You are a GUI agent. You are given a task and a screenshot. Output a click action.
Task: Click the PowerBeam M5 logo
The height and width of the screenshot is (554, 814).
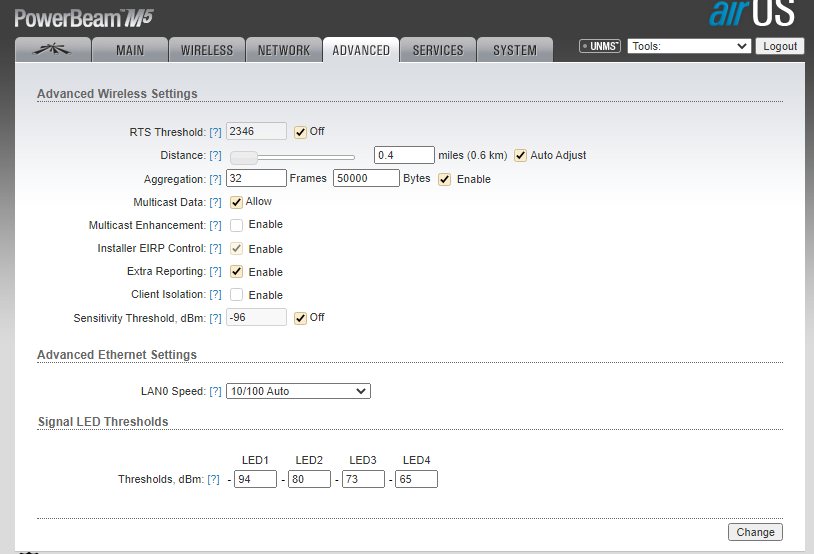pos(84,18)
